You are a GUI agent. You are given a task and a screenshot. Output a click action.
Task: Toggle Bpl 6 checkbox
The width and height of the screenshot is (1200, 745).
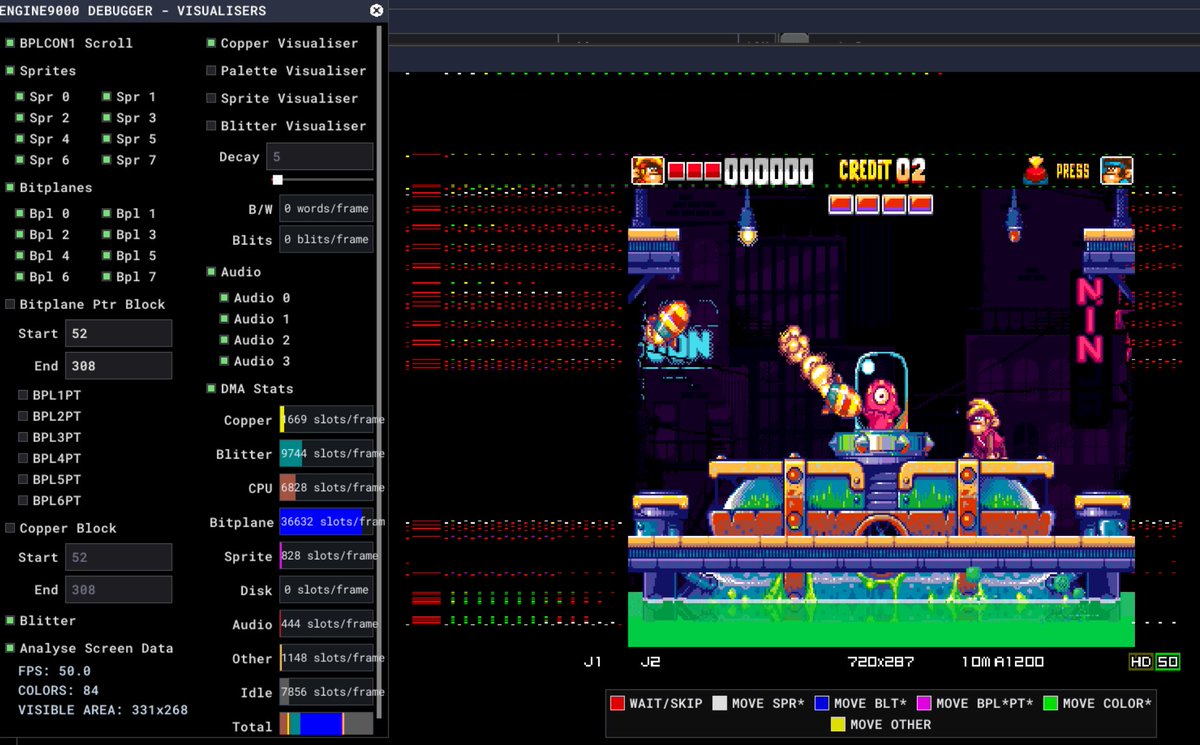coord(20,276)
